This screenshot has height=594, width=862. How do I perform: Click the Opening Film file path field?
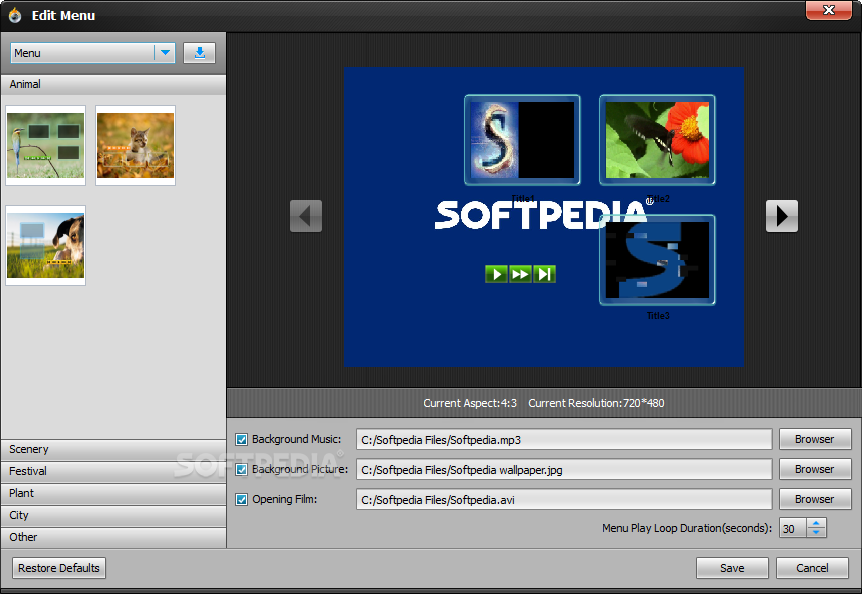564,499
